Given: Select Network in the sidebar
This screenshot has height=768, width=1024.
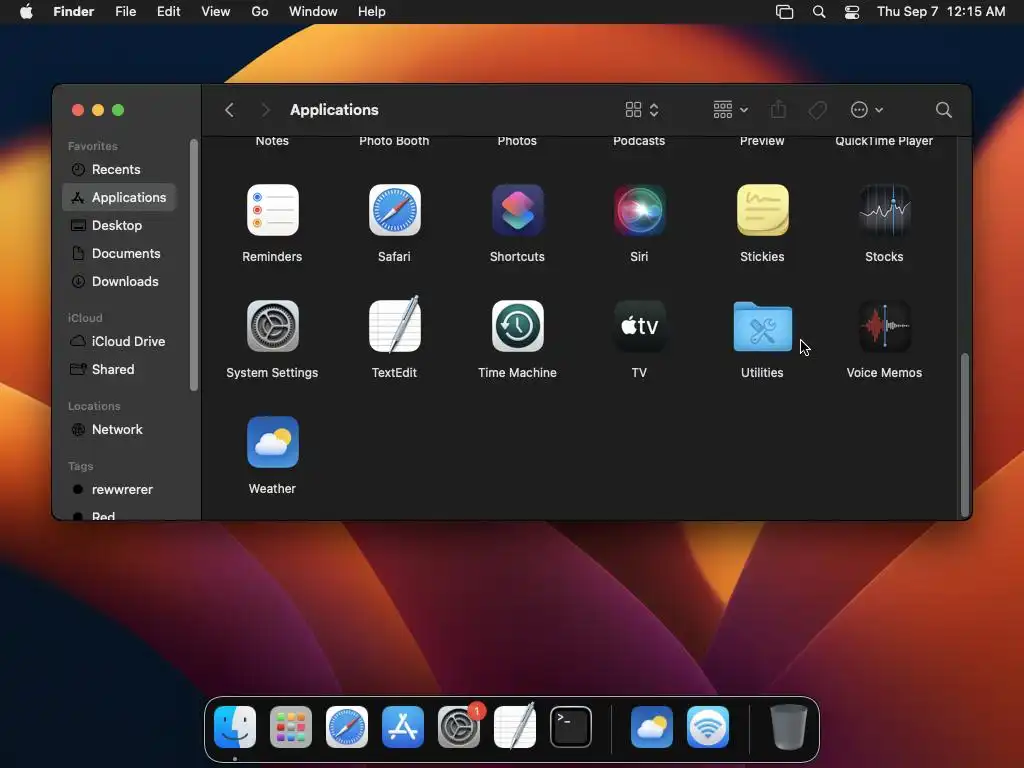Looking at the screenshot, I should click(x=120, y=430).
